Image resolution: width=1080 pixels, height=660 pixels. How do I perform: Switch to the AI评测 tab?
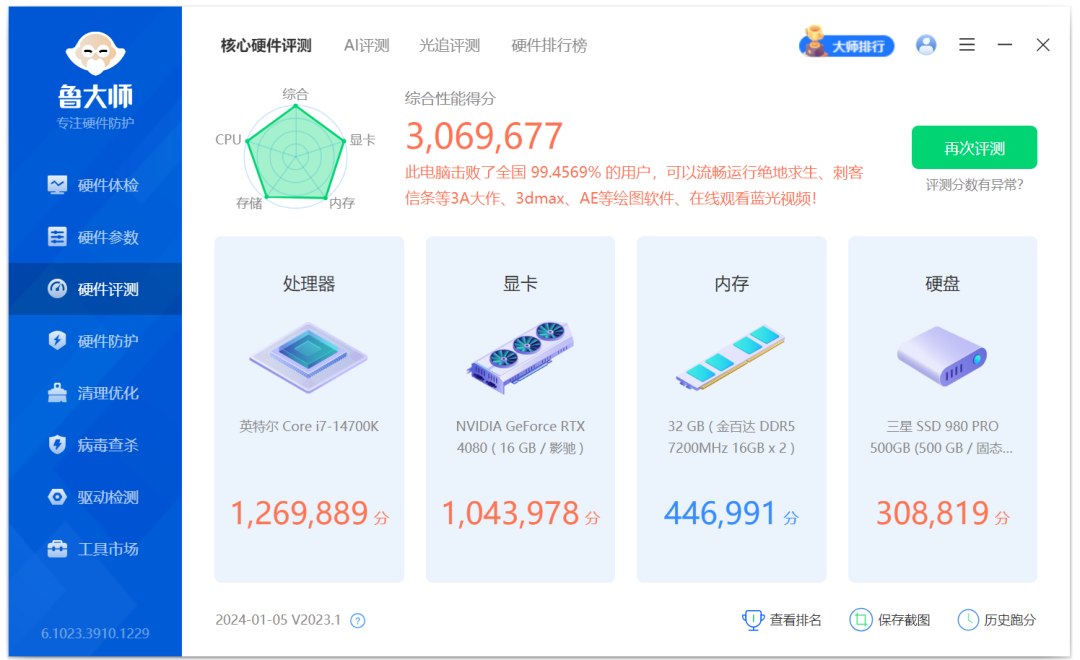coord(366,45)
